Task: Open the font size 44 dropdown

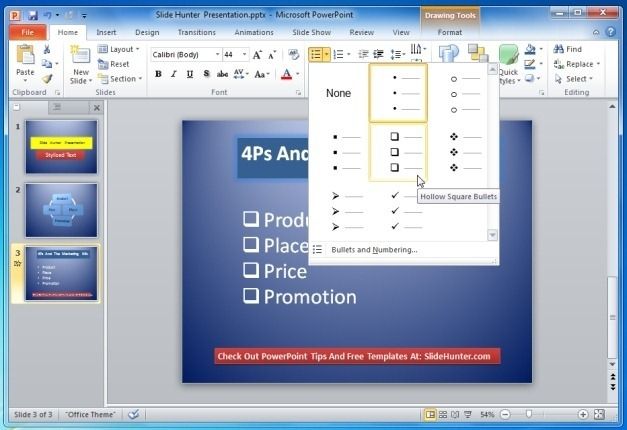Action: click(244, 54)
